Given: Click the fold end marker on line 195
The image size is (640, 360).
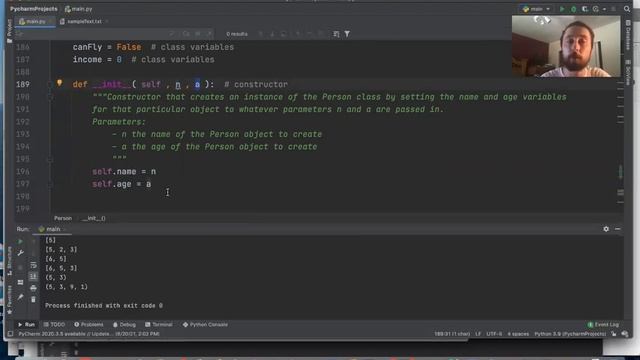Looking at the screenshot, I should pyautogui.click(x=50, y=159).
